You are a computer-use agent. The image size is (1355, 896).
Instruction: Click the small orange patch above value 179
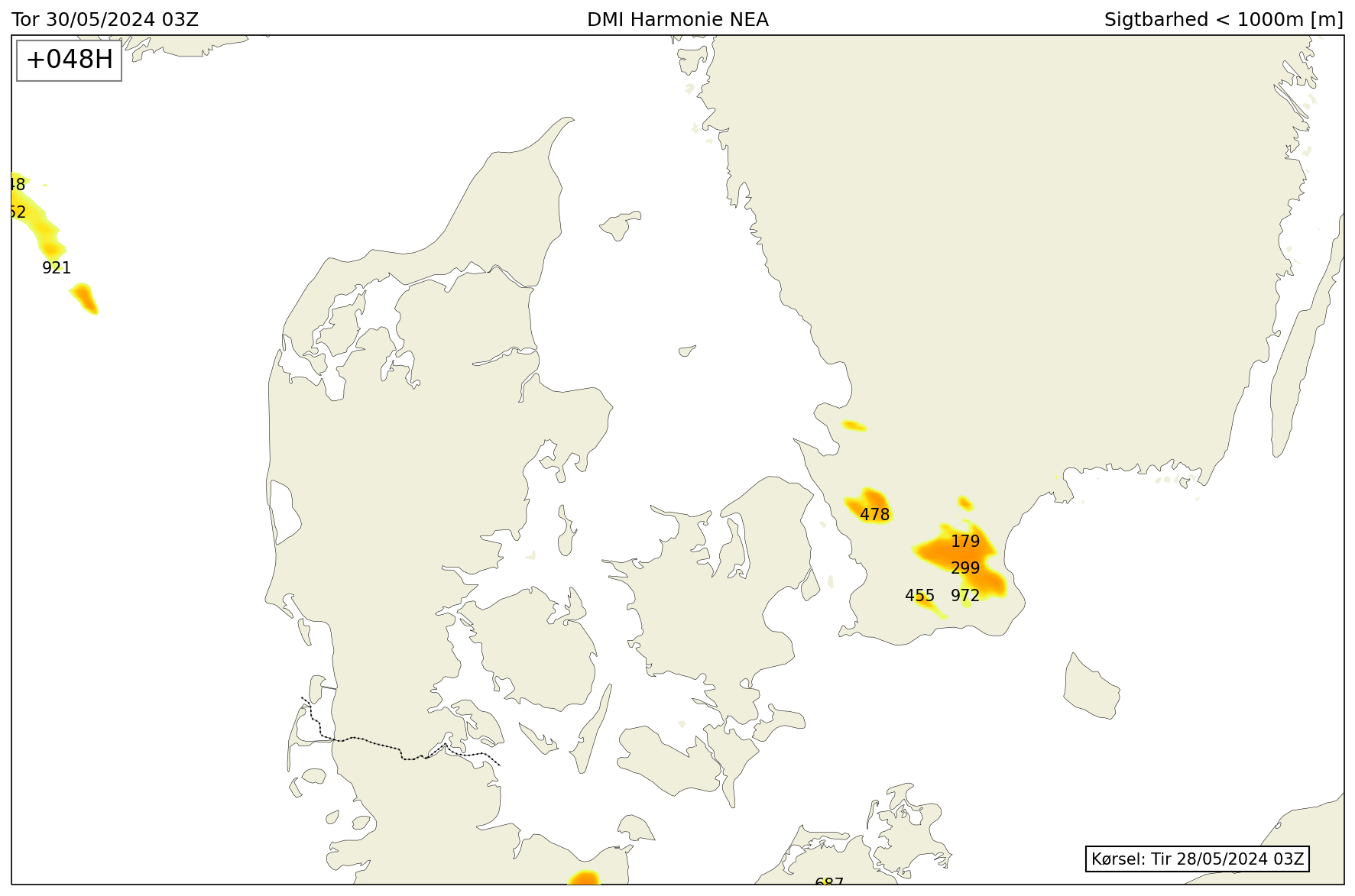pos(965,503)
